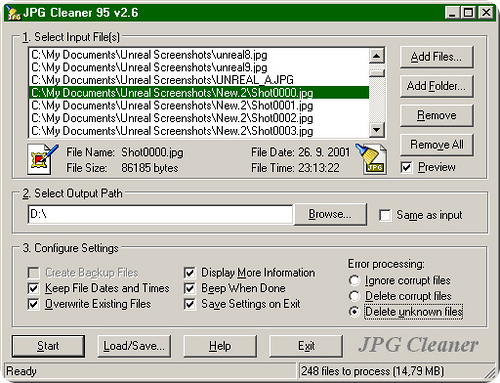The image size is (500, 383).
Task: Select unreal8.jpg in the file list
Action: [199, 55]
